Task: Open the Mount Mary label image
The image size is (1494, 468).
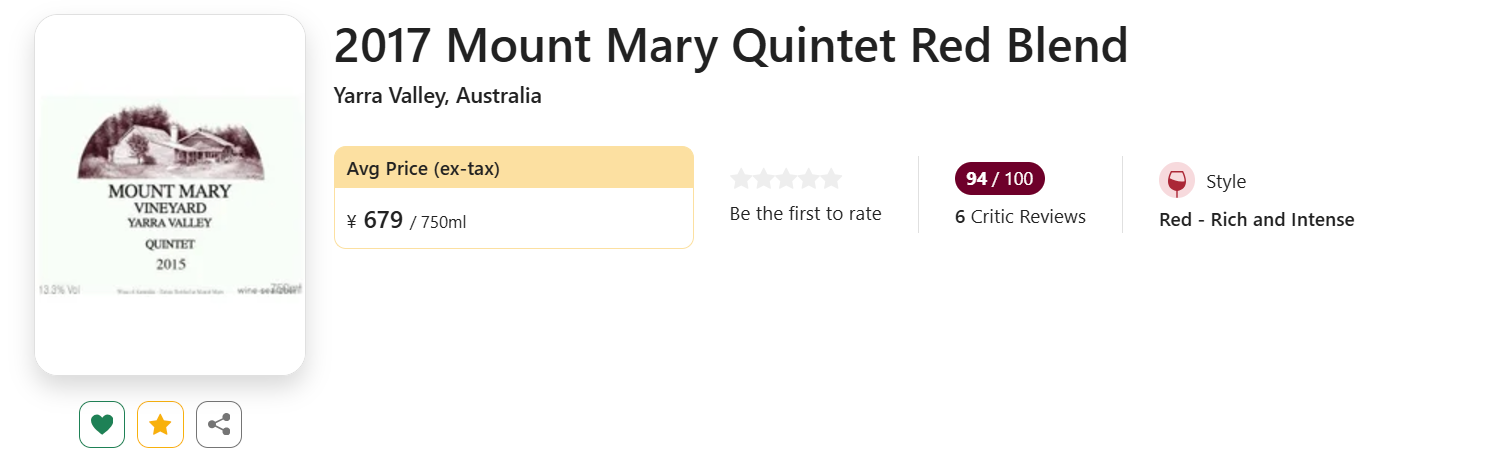Action: point(170,195)
